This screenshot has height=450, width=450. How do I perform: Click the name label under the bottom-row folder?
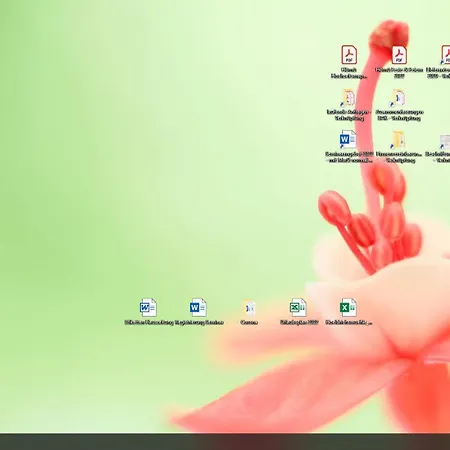pos(249,322)
